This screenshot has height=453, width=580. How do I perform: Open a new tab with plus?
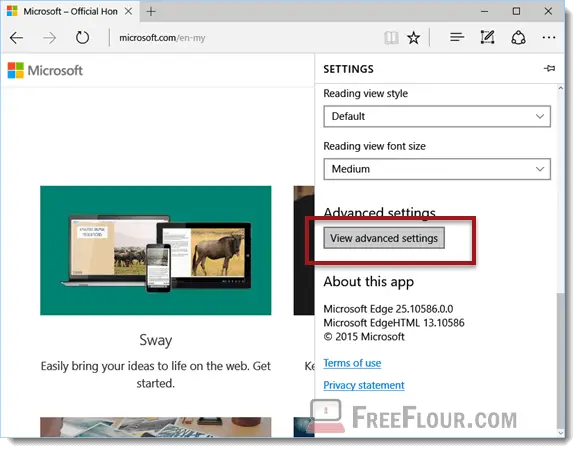[x=151, y=11]
